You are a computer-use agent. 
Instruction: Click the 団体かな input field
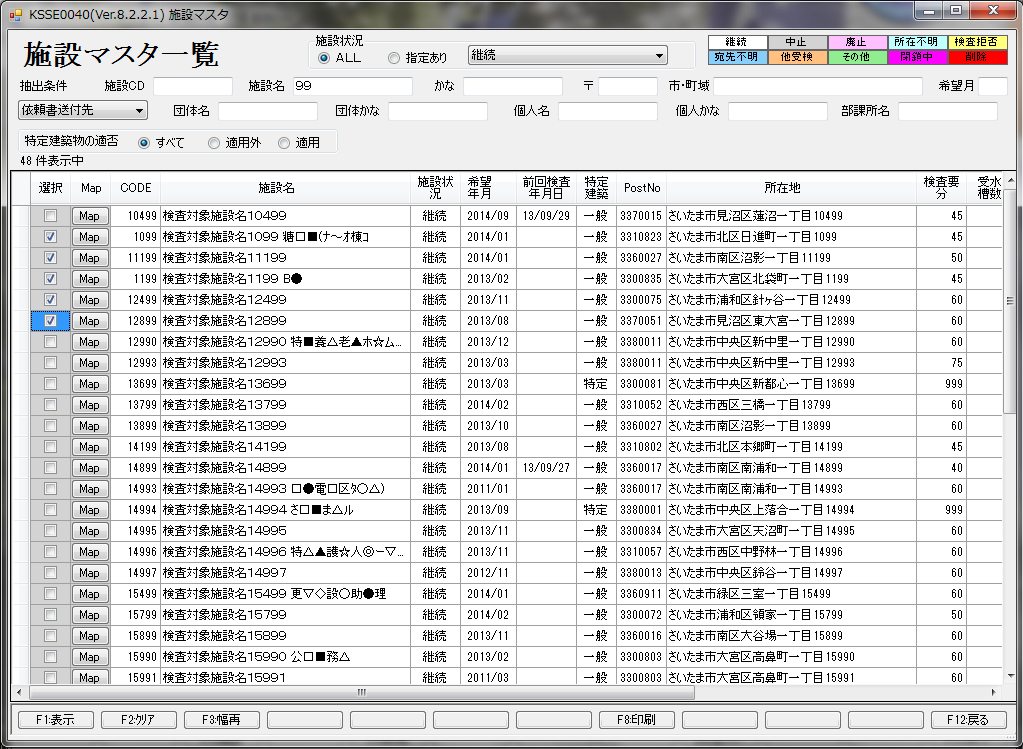[438, 111]
